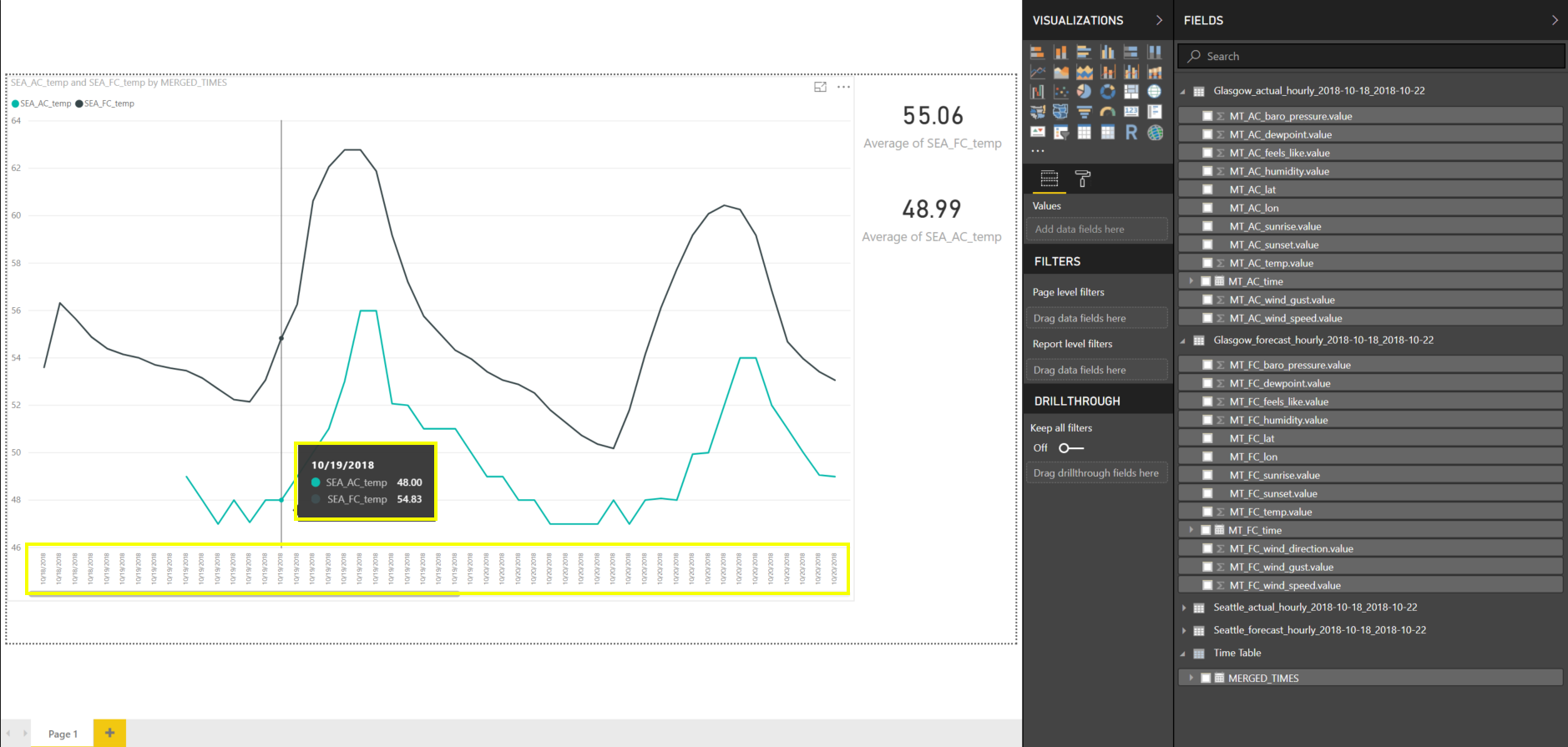The width and height of the screenshot is (1568, 747).
Task: Toggle the Keep all filters switch
Action: tap(1070, 448)
